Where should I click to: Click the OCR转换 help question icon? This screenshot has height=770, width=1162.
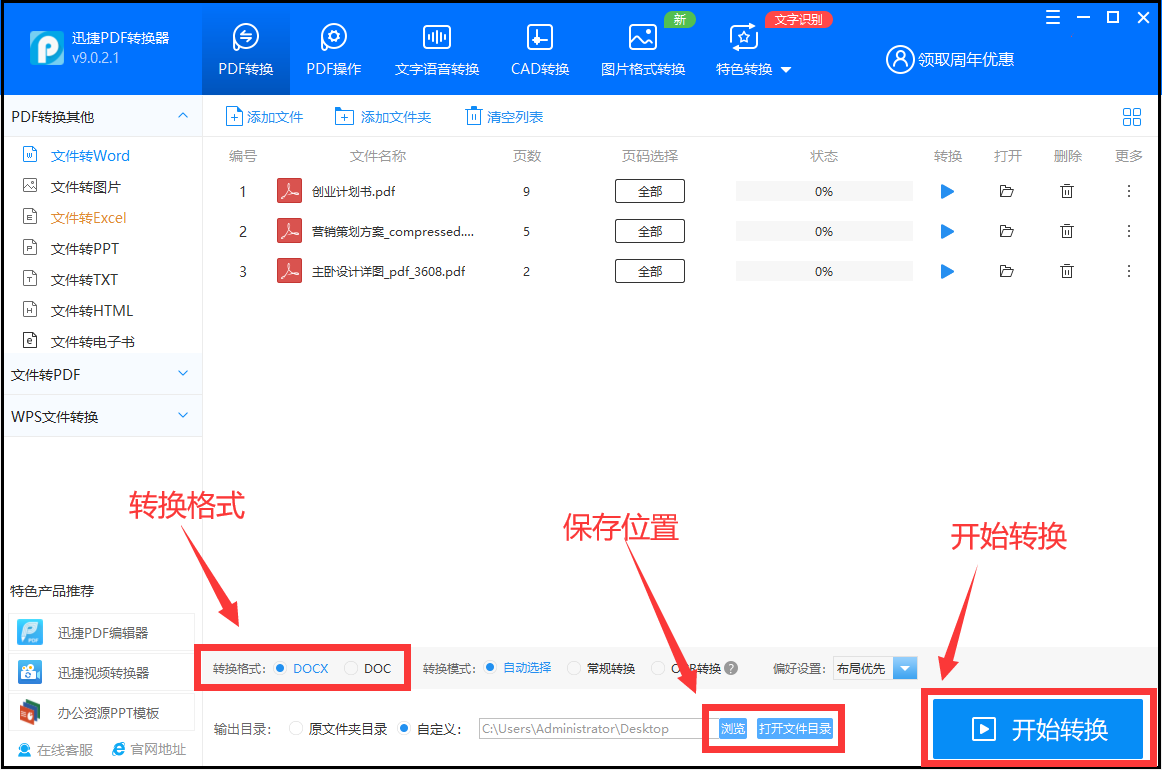point(731,668)
